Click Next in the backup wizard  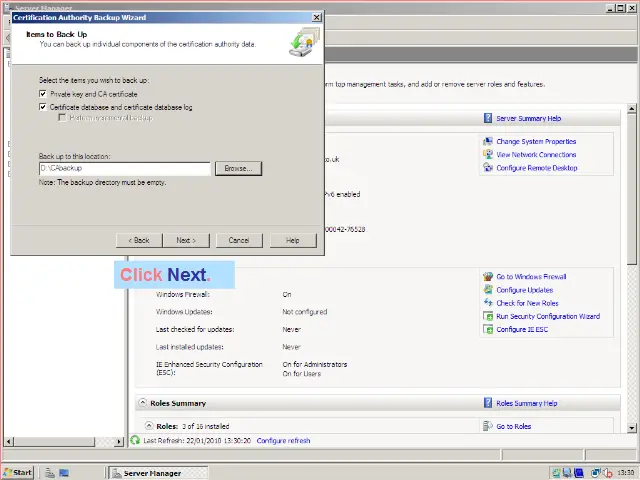click(186, 240)
